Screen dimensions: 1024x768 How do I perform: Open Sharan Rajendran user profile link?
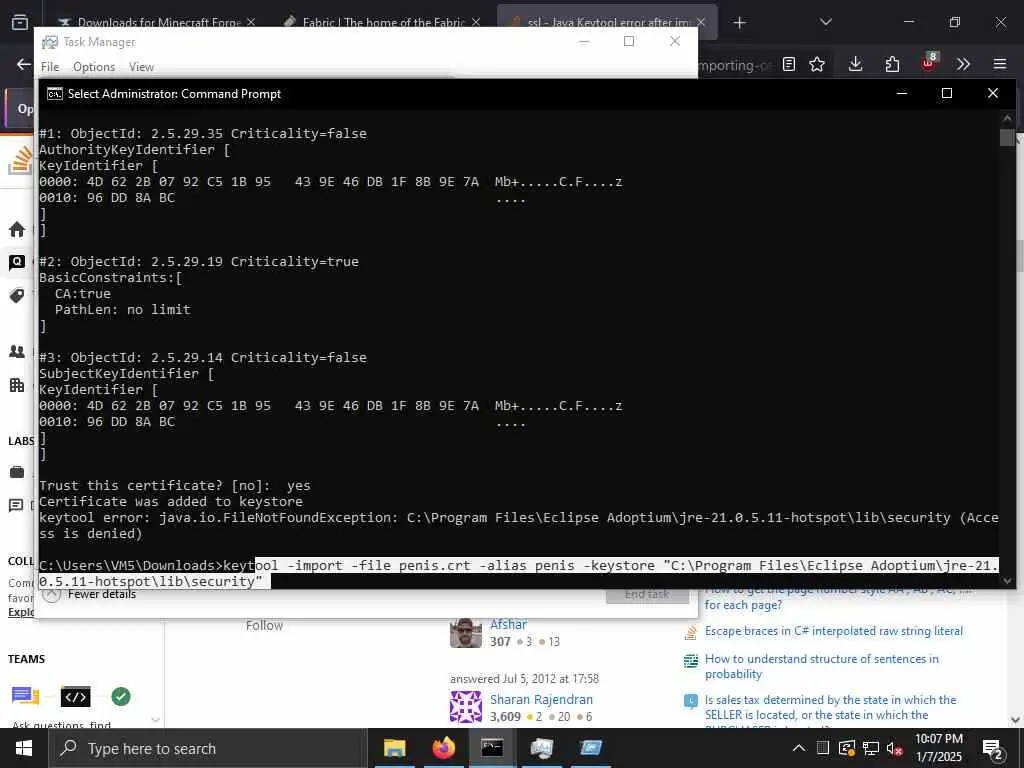[541, 699]
